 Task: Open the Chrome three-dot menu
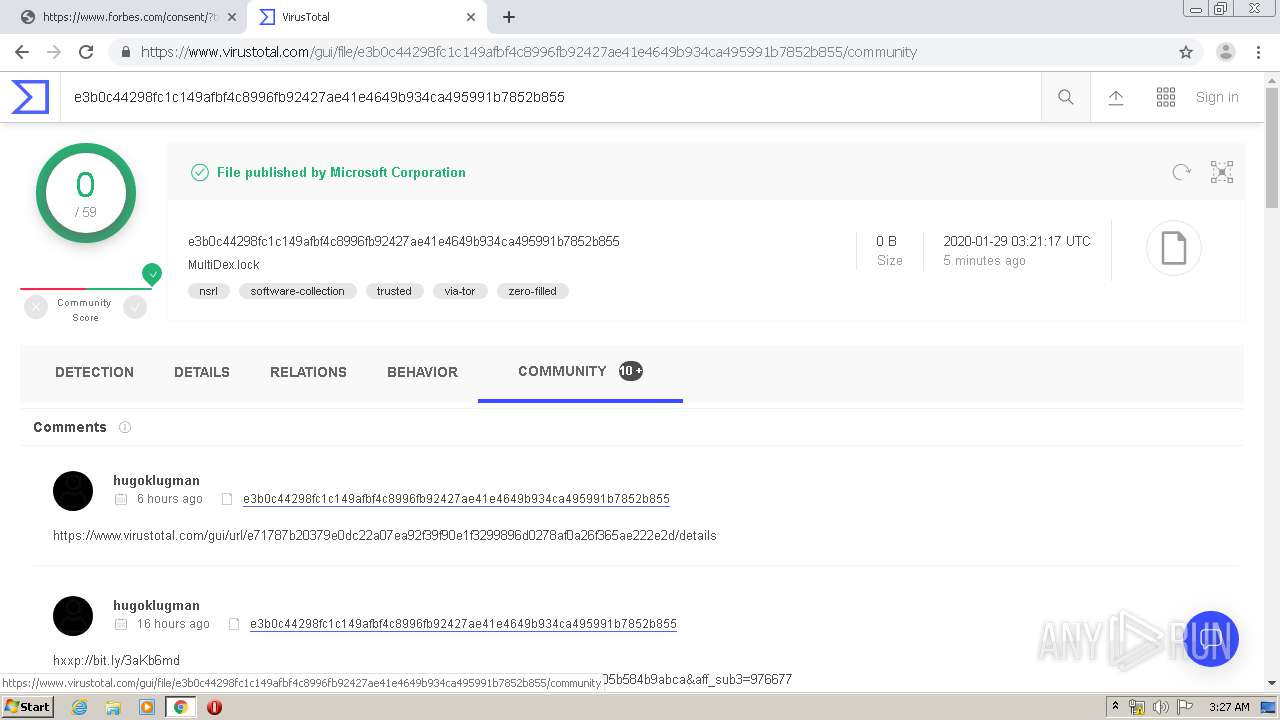point(1258,52)
